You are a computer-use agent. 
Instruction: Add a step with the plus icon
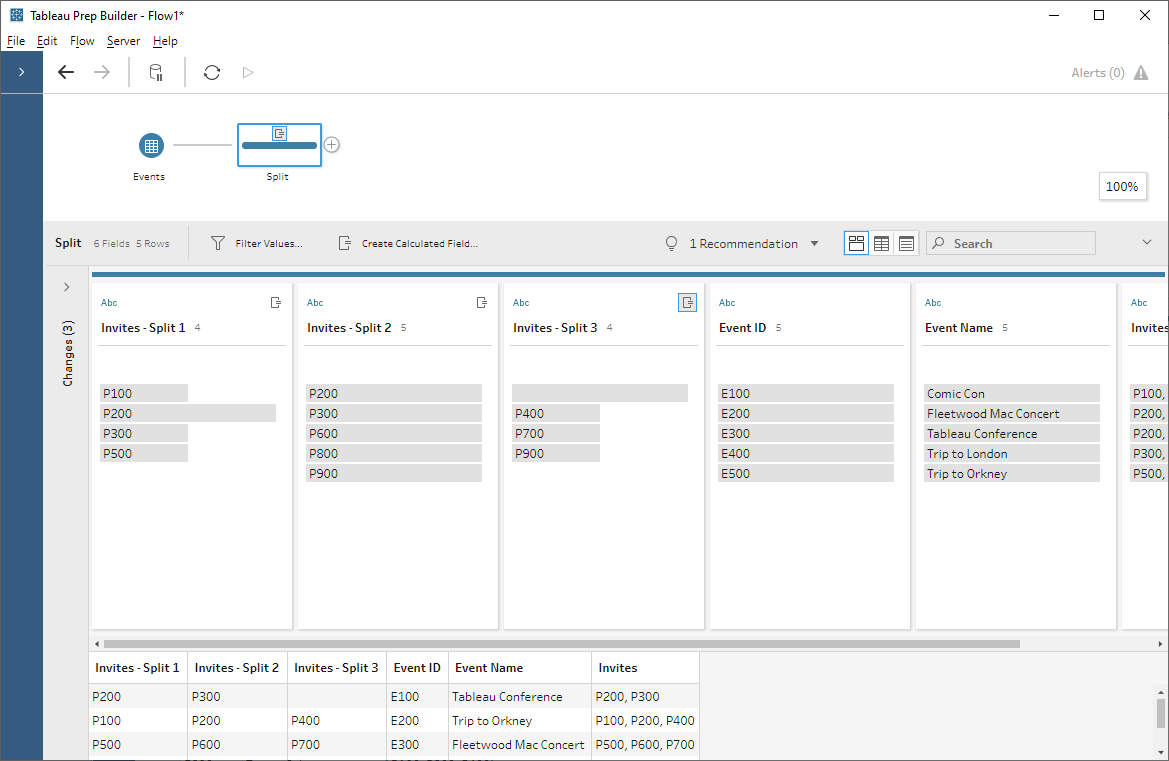332,145
